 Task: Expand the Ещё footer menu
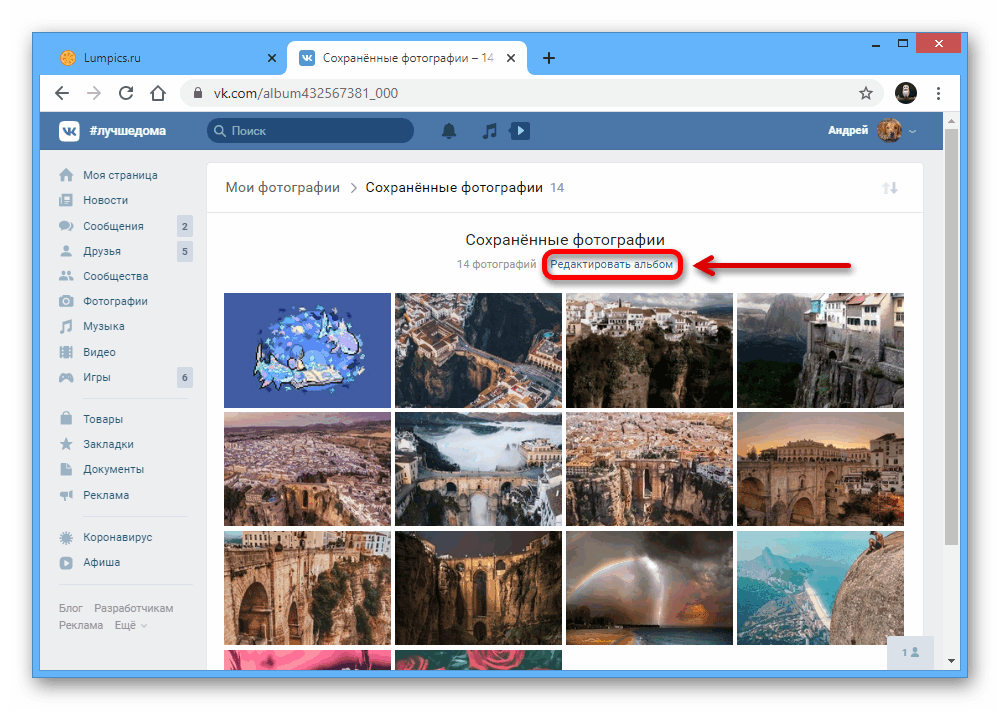pos(130,625)
